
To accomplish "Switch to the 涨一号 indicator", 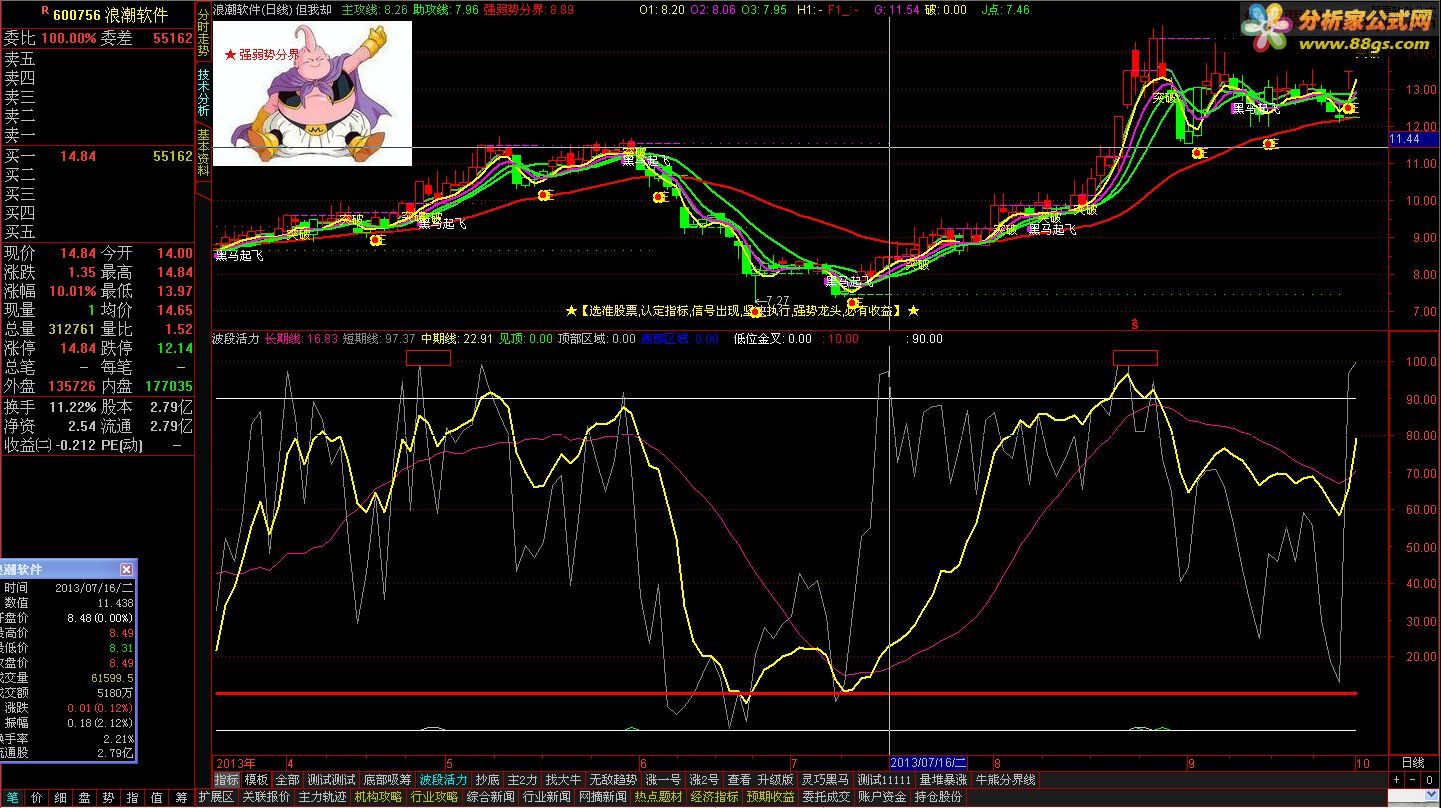I will point(663,780).
